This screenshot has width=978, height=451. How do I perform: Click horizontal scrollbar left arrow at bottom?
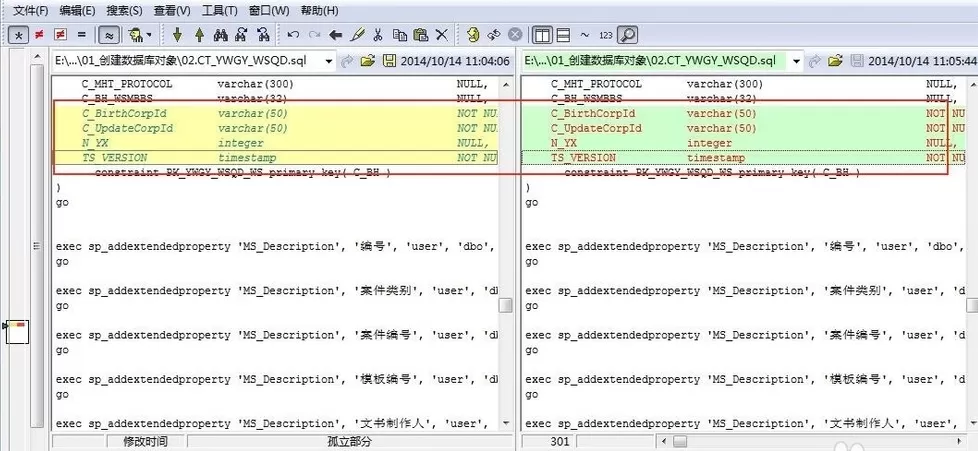pyautogui.click(x=665, y=442)
